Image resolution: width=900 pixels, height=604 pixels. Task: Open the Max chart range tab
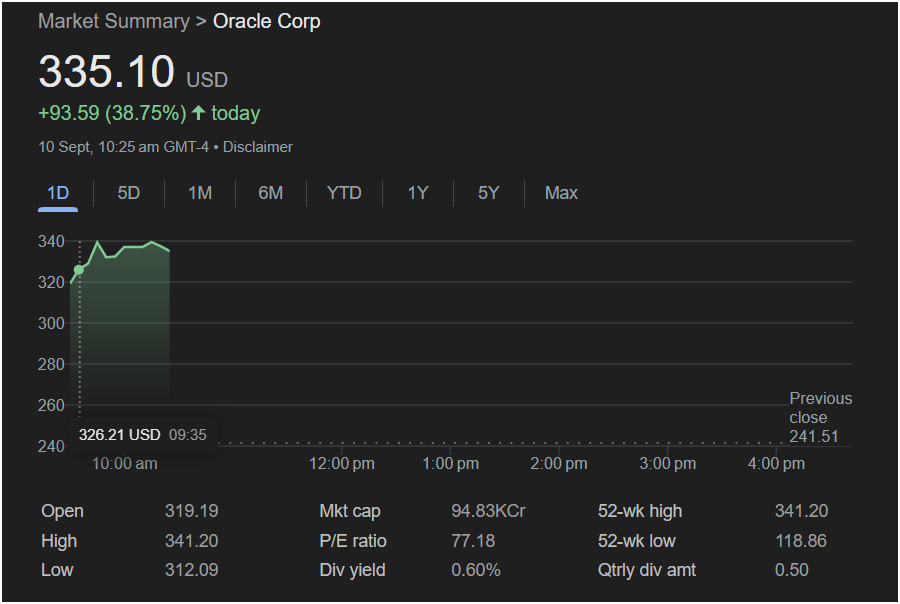(x=561, y=193)
